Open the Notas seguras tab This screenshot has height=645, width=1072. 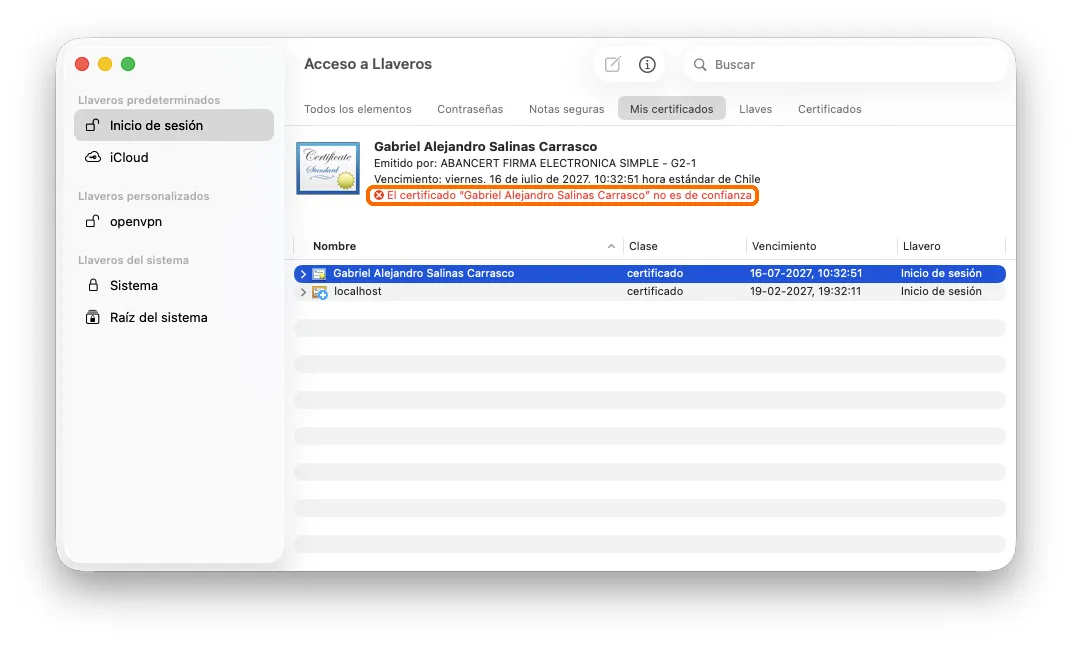click(567, 109)
